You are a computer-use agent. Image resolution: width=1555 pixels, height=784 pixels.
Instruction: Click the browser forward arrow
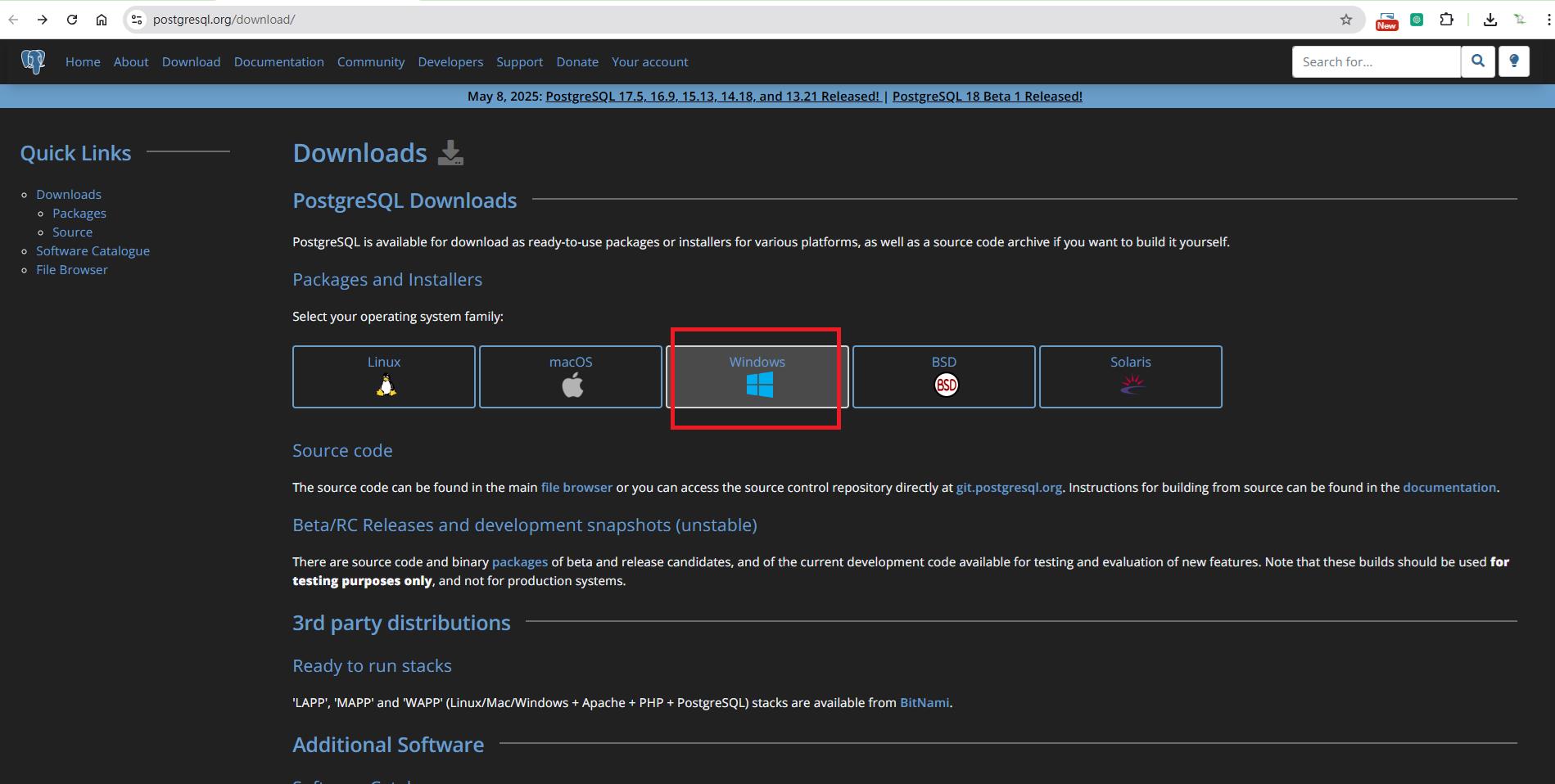click(43, 20)
